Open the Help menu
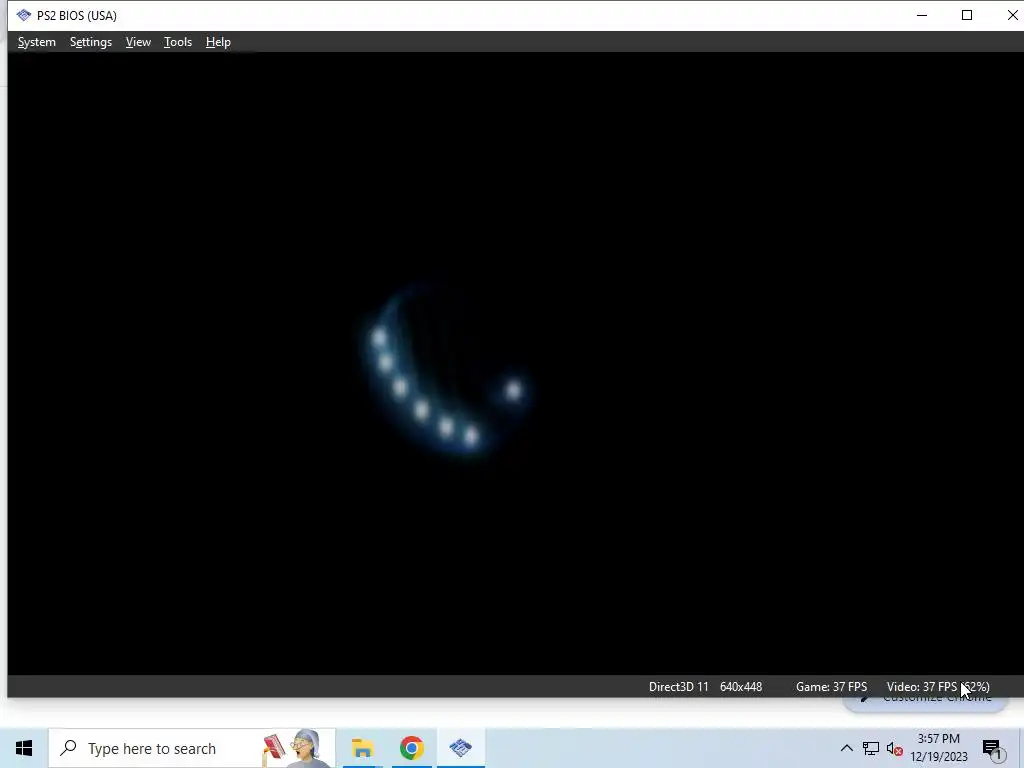The image size is (1024, 768). (218, 42)
